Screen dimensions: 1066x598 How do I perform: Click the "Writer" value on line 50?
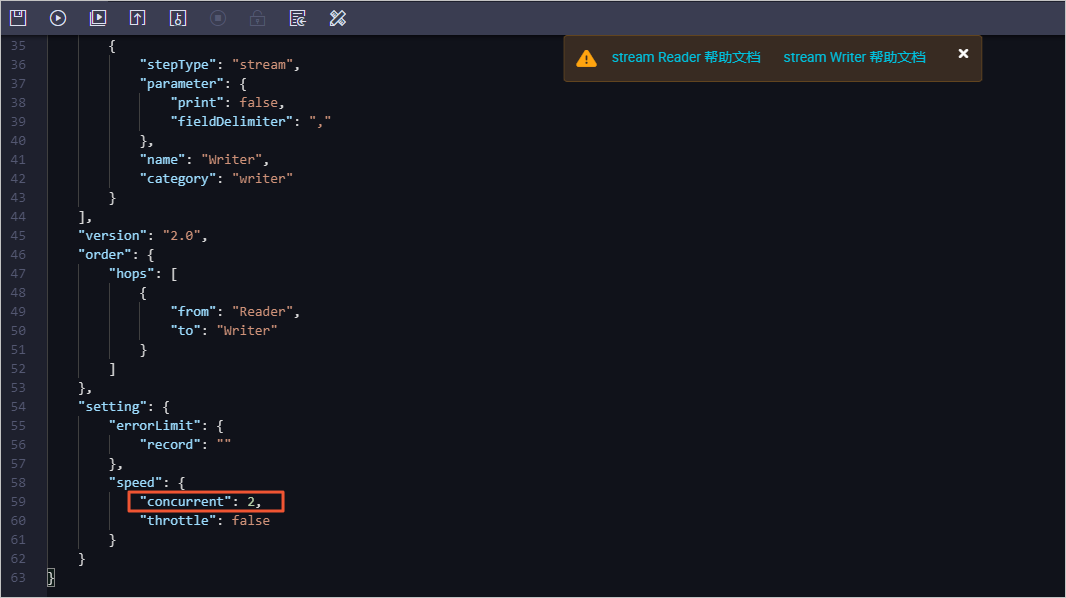pyautogui.click(x=247, y=330)
